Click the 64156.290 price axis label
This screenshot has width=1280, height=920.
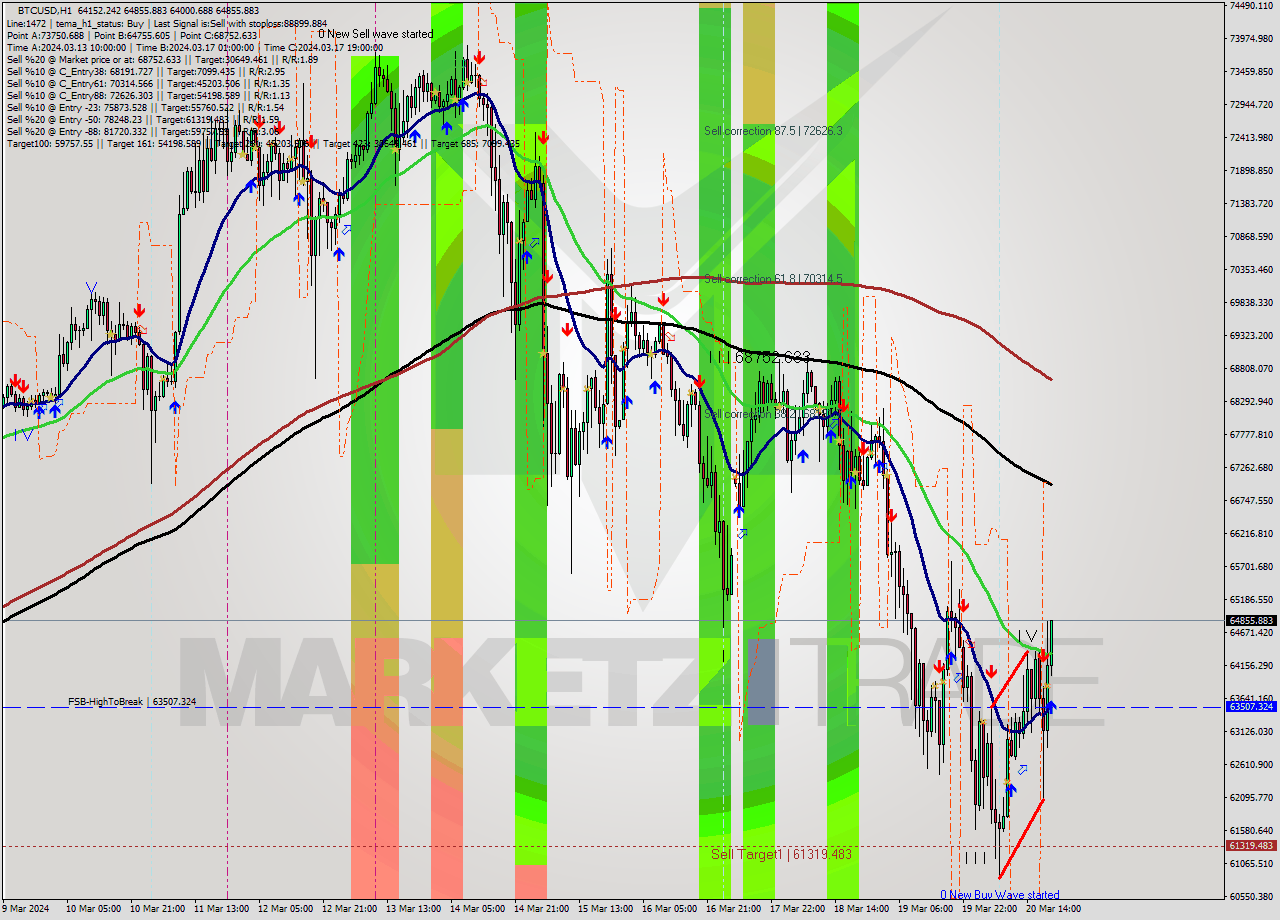(1250, 666)
